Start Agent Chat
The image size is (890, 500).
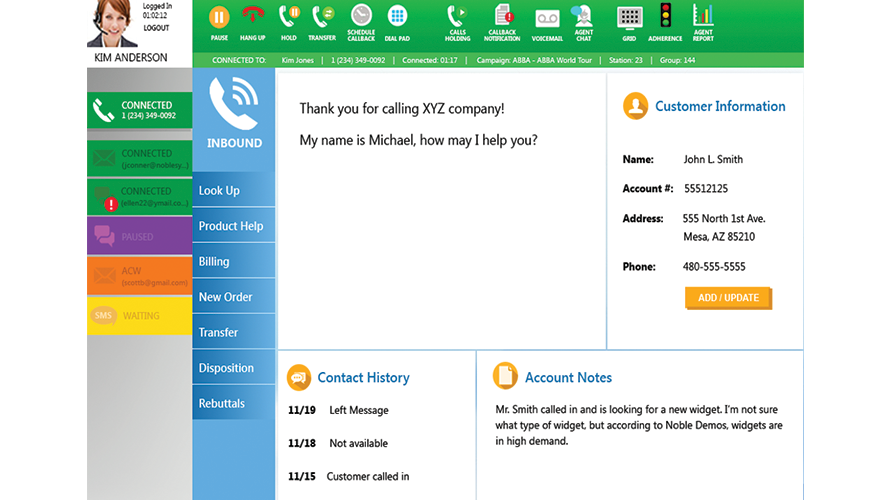click(583, 16)
